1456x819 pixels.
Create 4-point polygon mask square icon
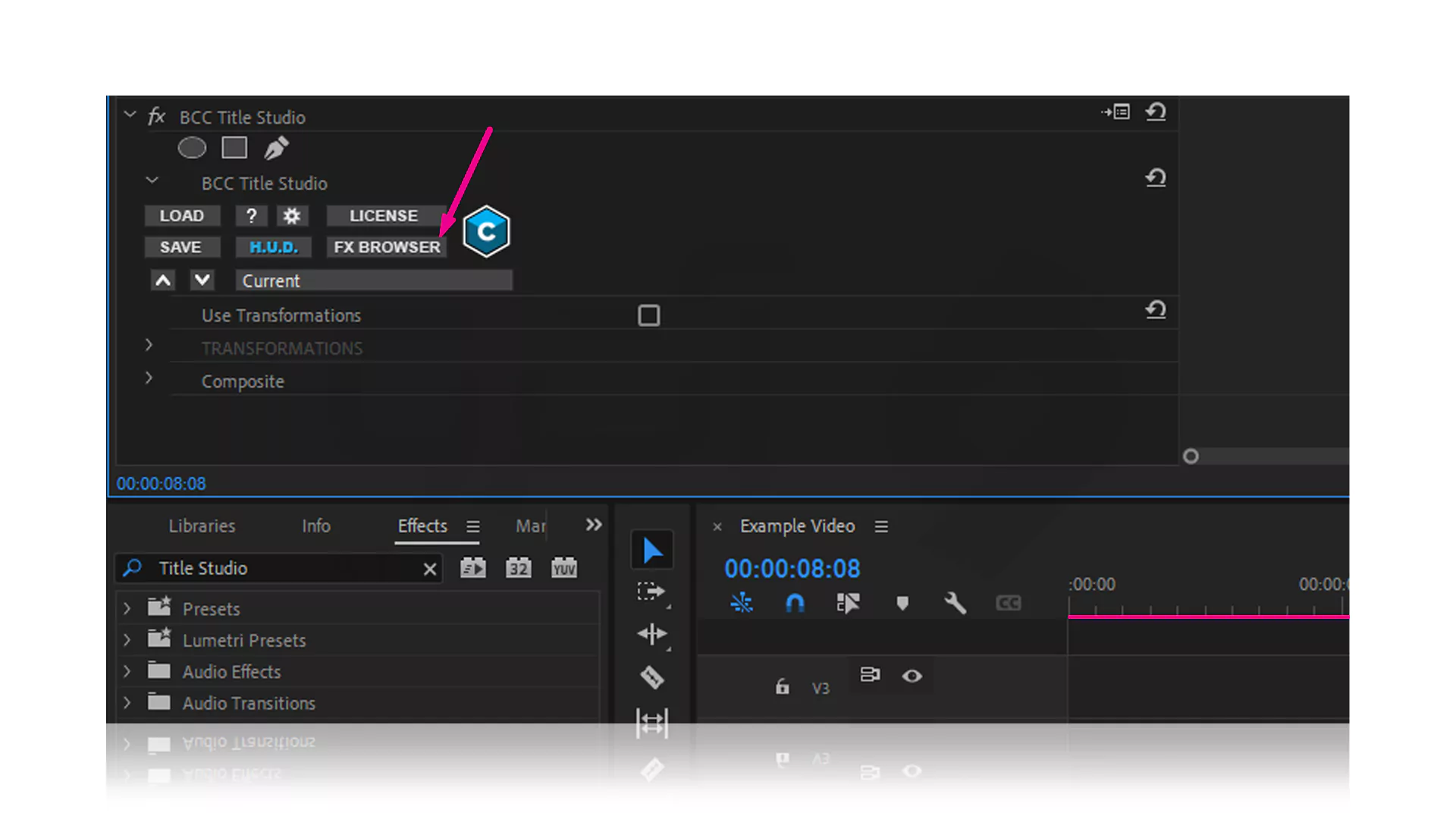pyautogui.click(x=234, y=147)
